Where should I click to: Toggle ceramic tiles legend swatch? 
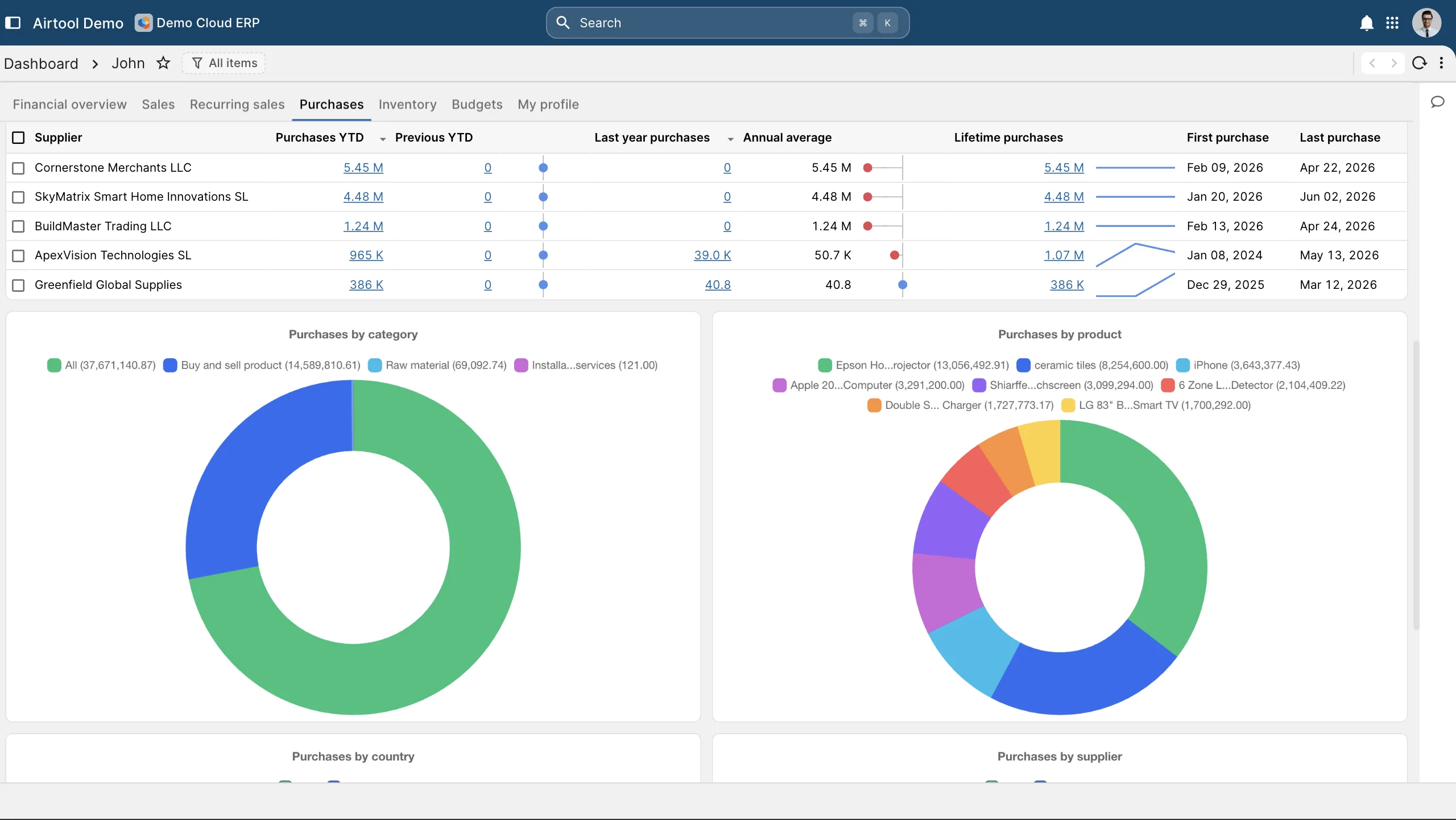[x=1023, y=365]
